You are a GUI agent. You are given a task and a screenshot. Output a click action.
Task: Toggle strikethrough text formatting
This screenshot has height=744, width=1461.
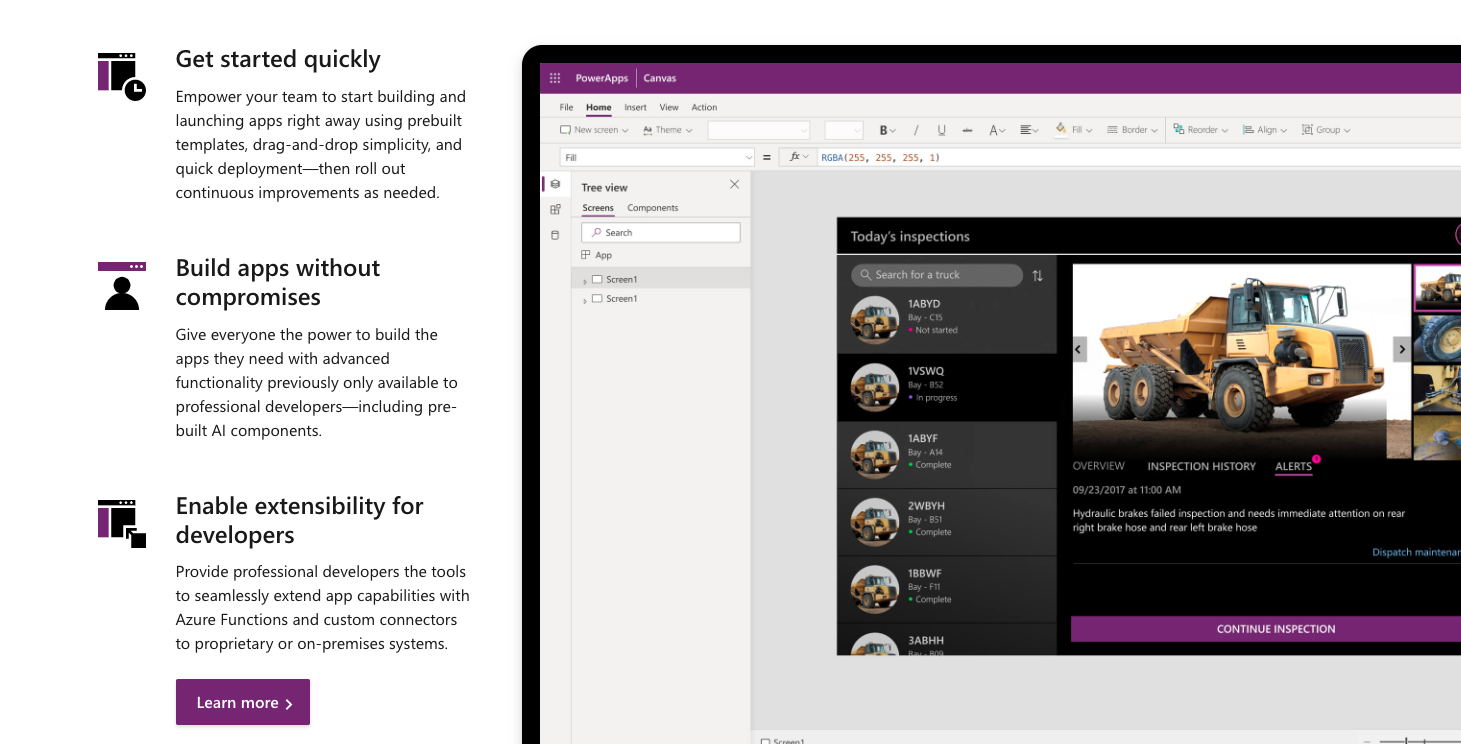(x=967, y=130)
